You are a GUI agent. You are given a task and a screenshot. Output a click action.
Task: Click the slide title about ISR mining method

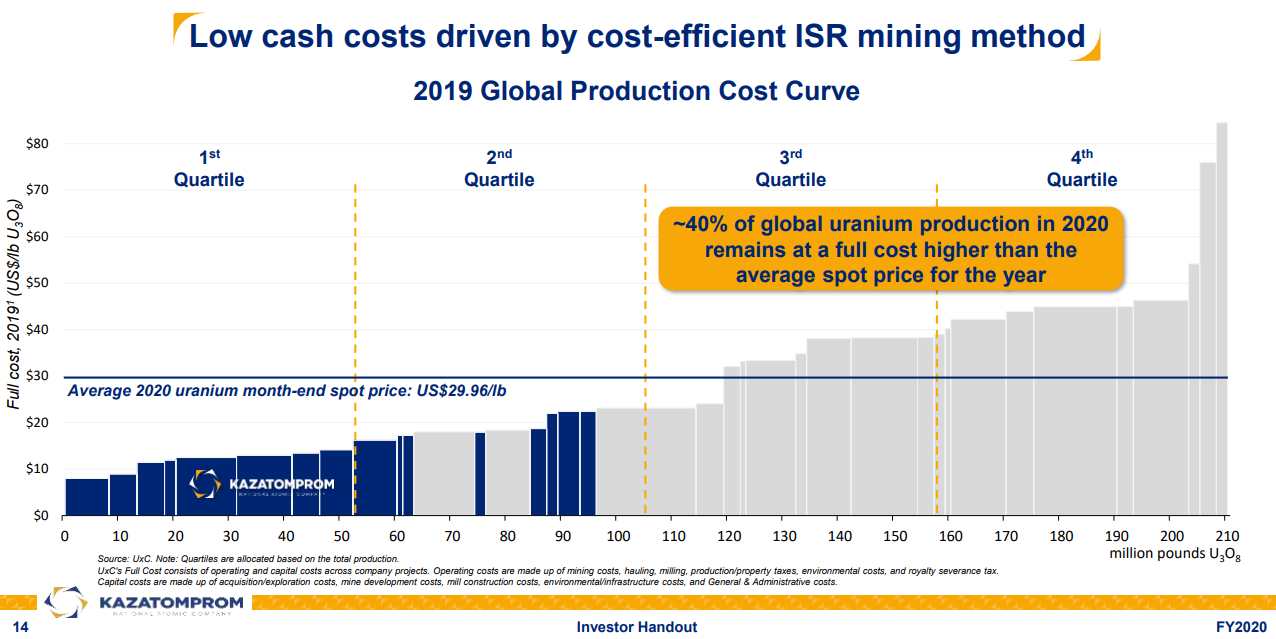point(637,37)
